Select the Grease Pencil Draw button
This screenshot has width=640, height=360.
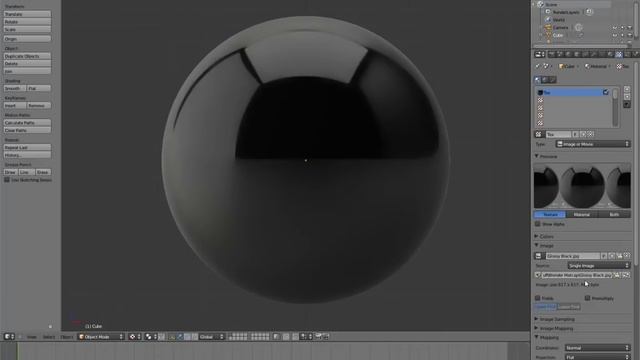pyautogui.click(x=11, y=172)
